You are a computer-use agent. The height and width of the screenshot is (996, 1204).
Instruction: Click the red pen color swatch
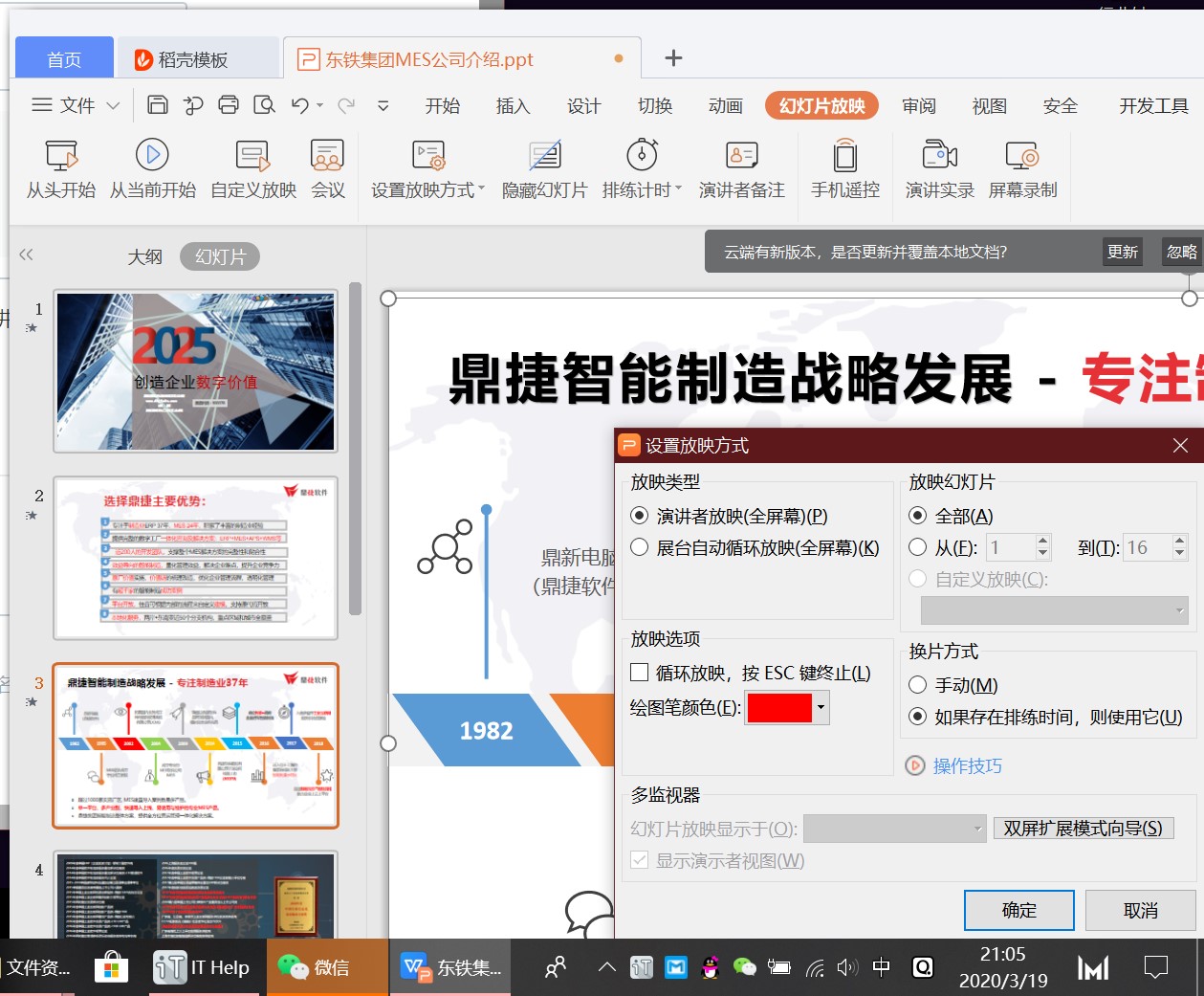point(779,708)
